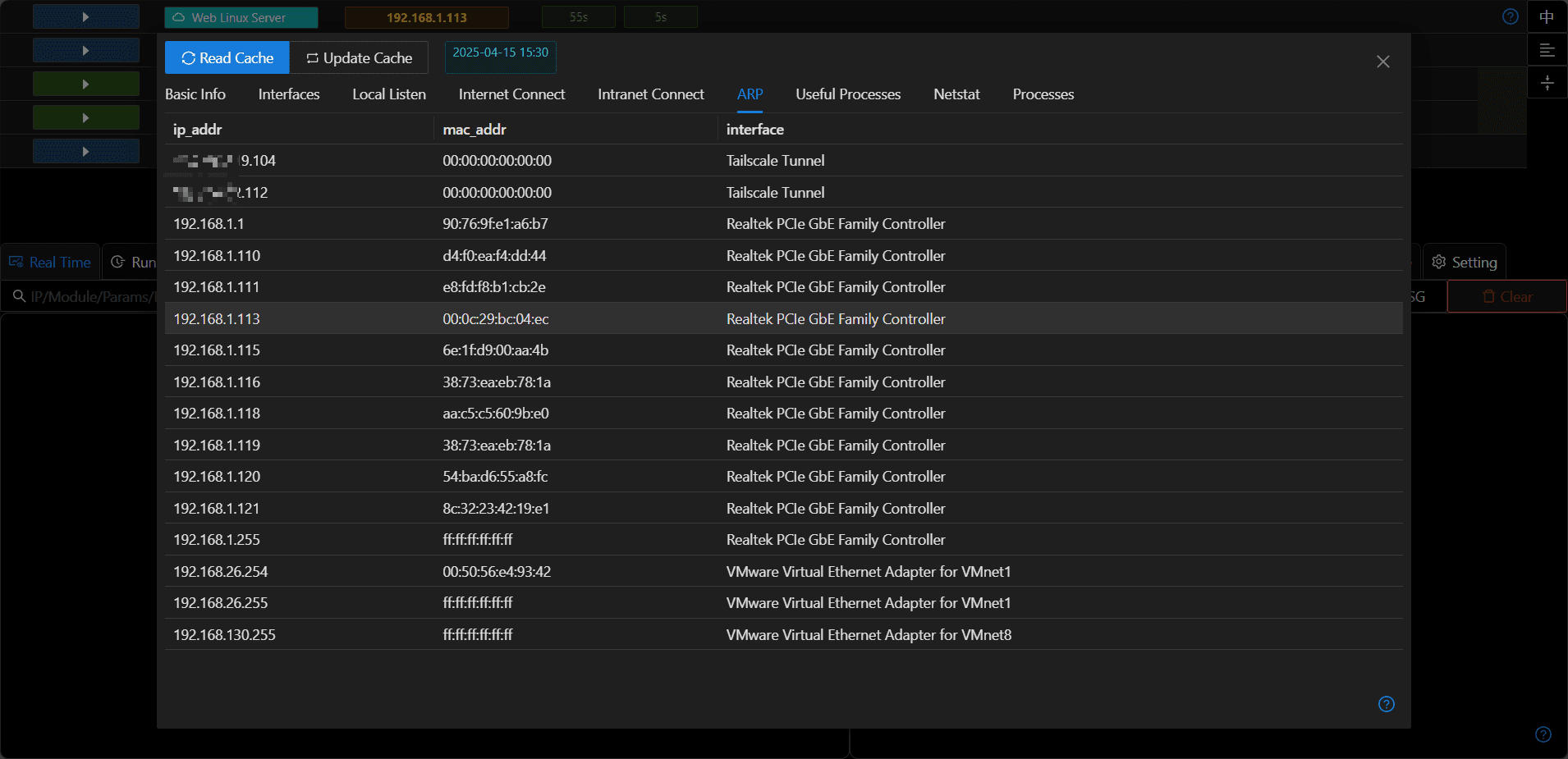Open the list menu icon on right edge
1568x759 pixels.
click(x=1547, y=50)
